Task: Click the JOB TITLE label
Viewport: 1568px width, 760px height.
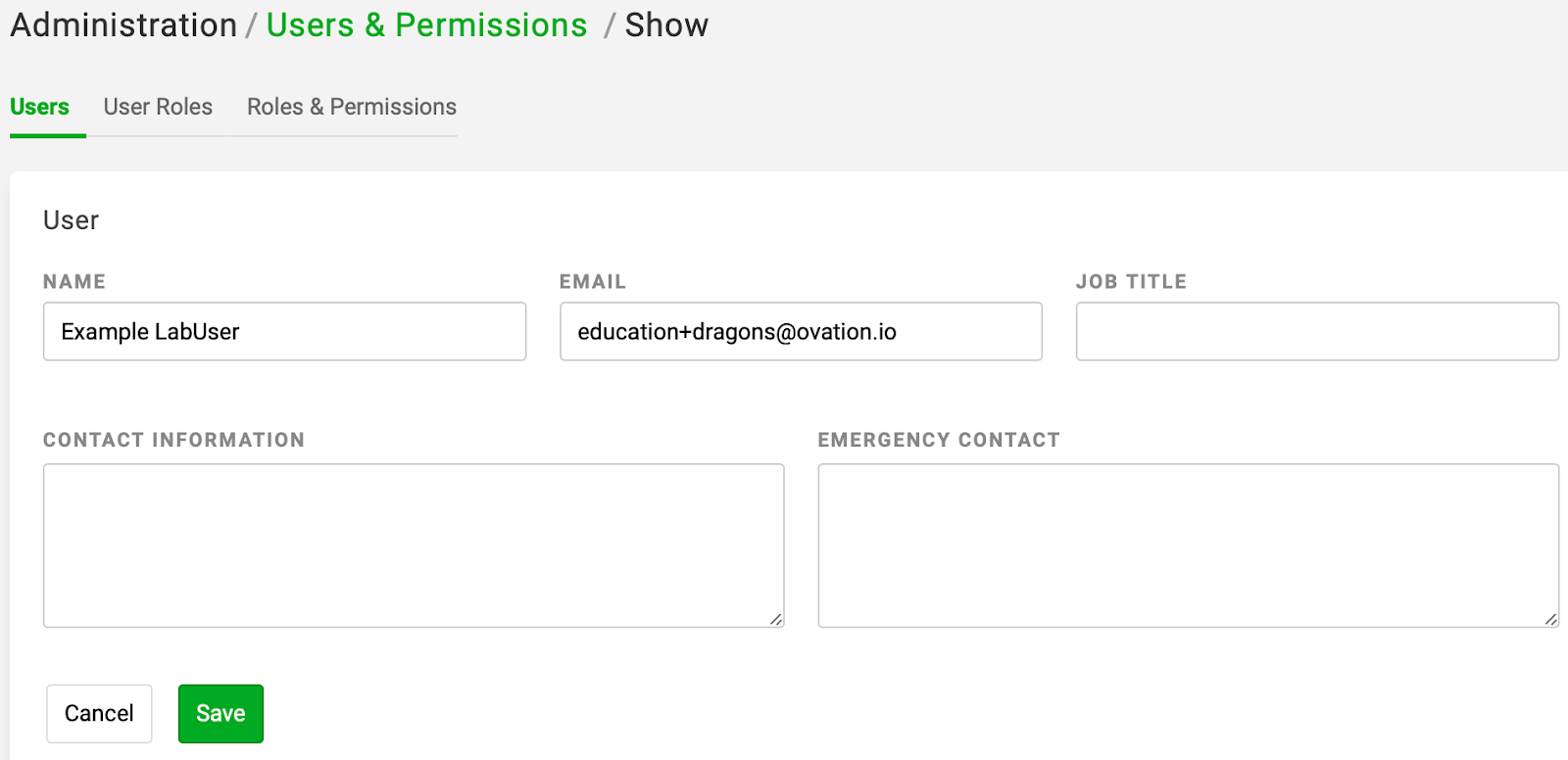Action: (x=1131, y=282)
